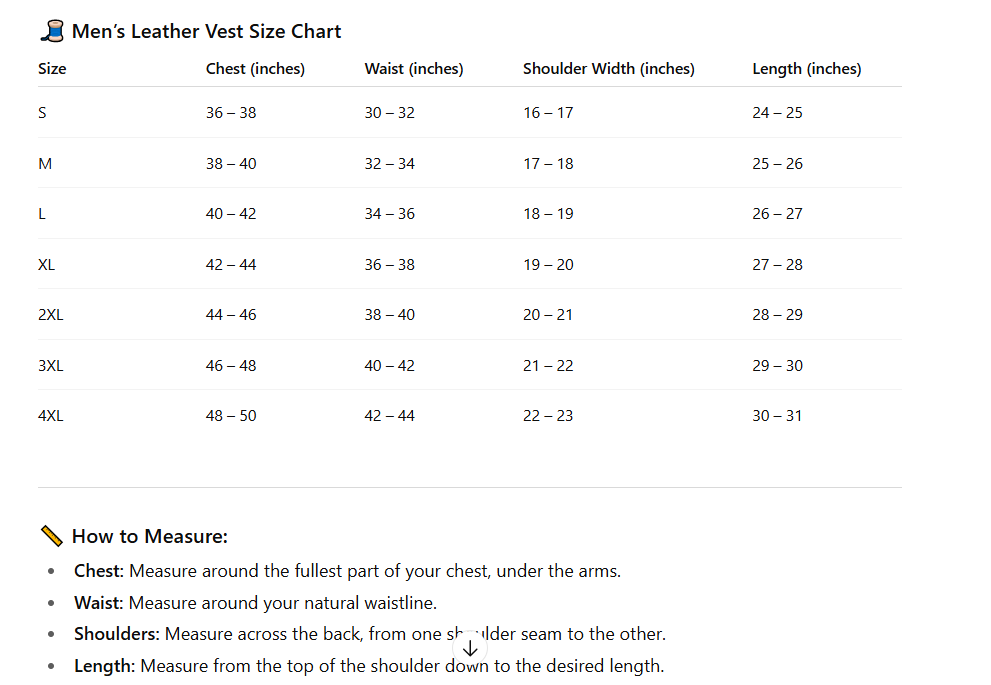Click the 4XL size row label

50,416
